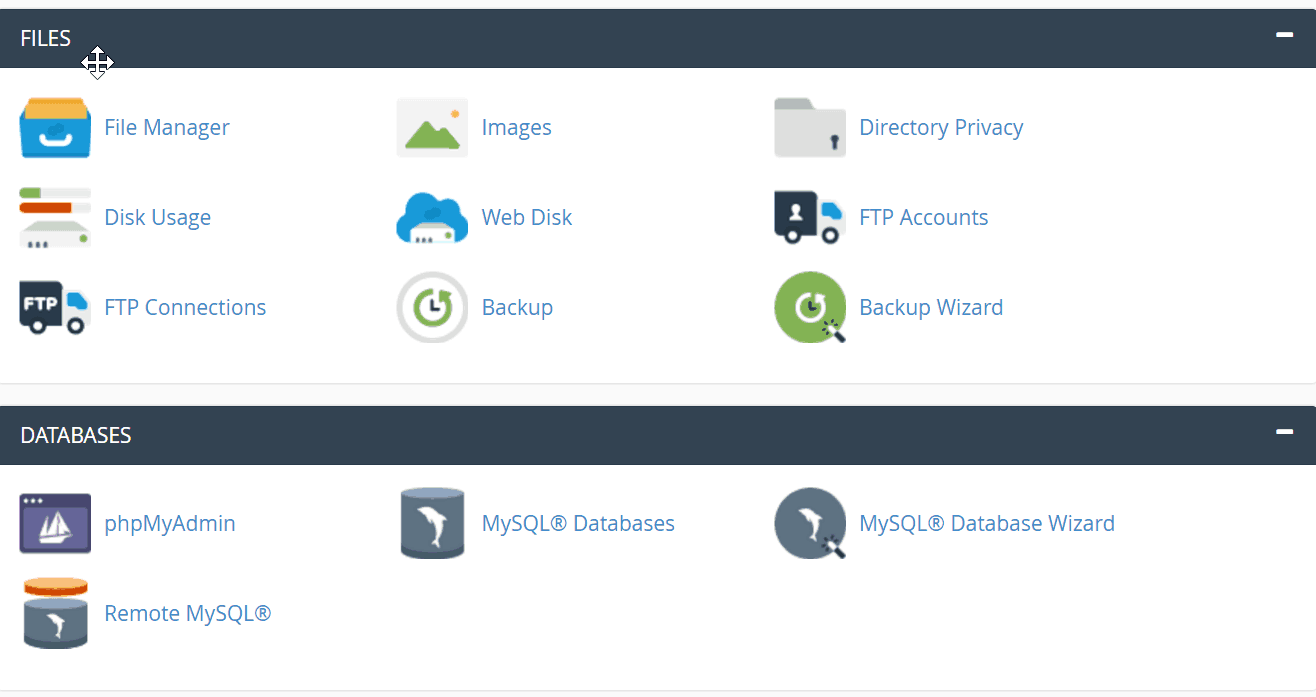Click the Backup clock icon
Image resolution: width=1316 pixels, height=697 pixels.
click(x=432, y=307)
